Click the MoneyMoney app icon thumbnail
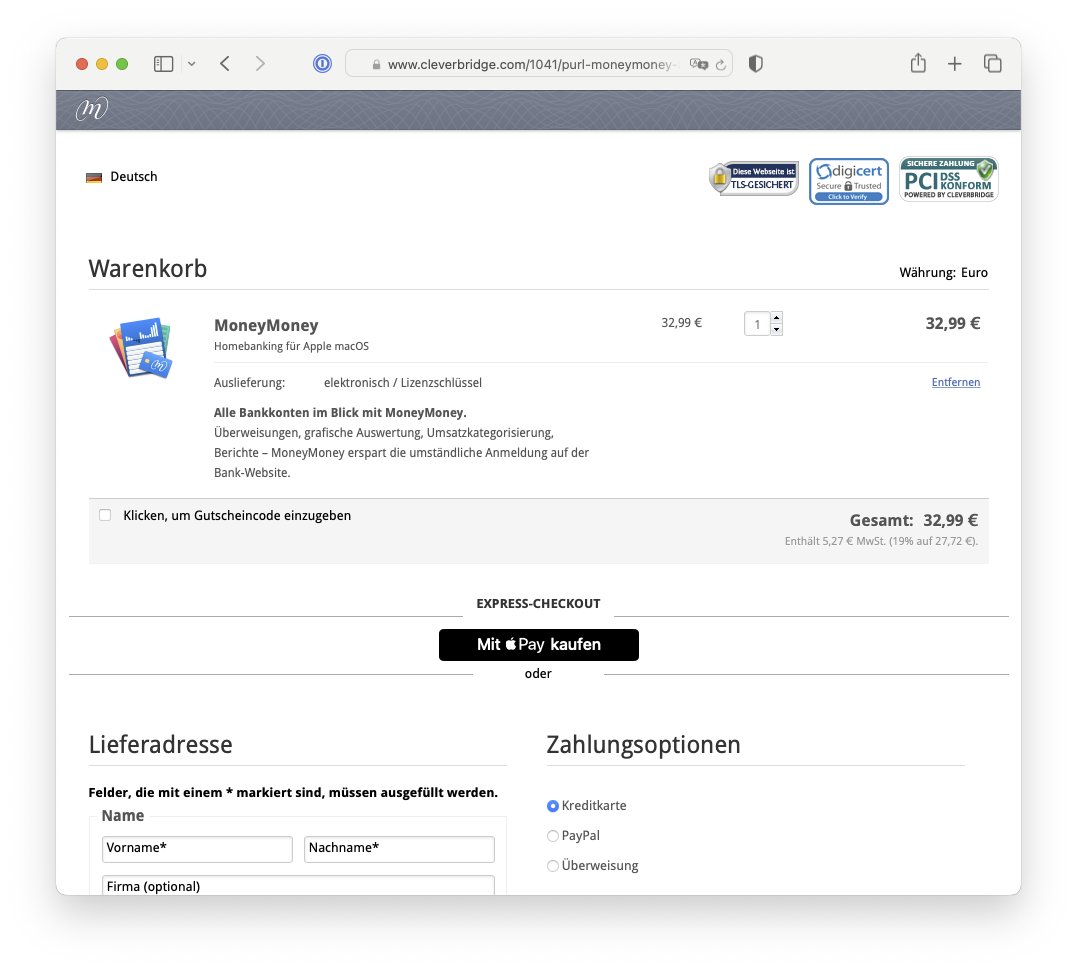1077x969 pixels. 141,347
